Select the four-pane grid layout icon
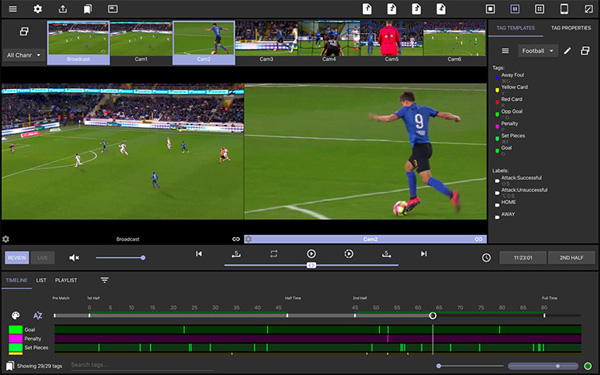The width and height of the screenshot is (600, 375). [x=539, y=9]
